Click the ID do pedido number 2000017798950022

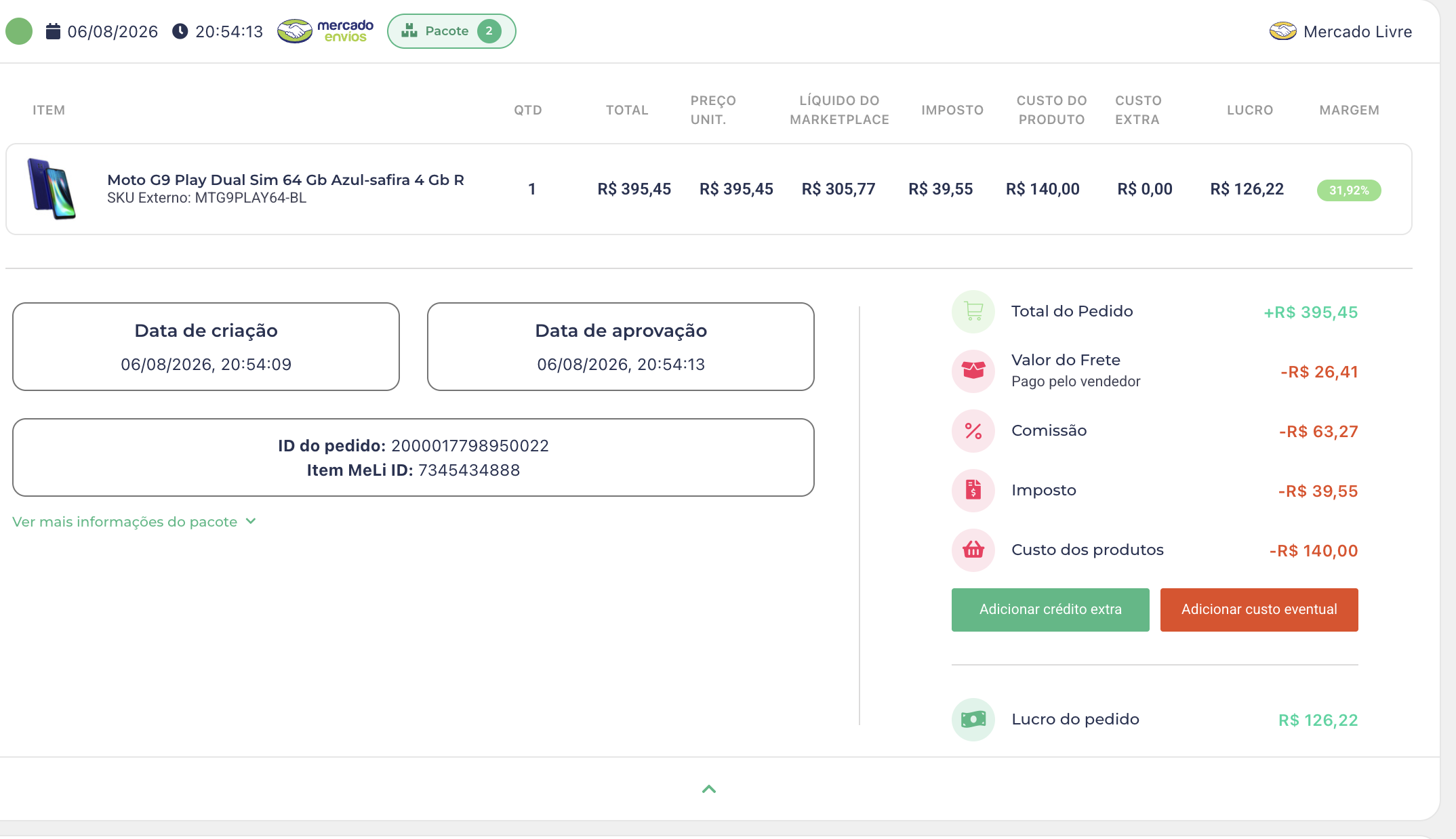point(470,446)
